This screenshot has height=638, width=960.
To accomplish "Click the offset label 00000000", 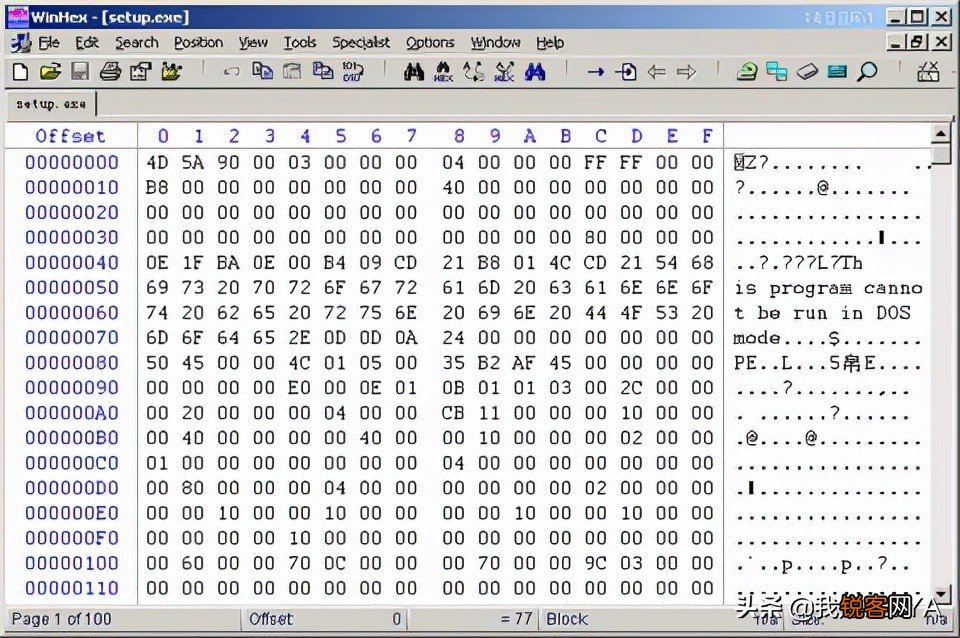I will (72, 162).
